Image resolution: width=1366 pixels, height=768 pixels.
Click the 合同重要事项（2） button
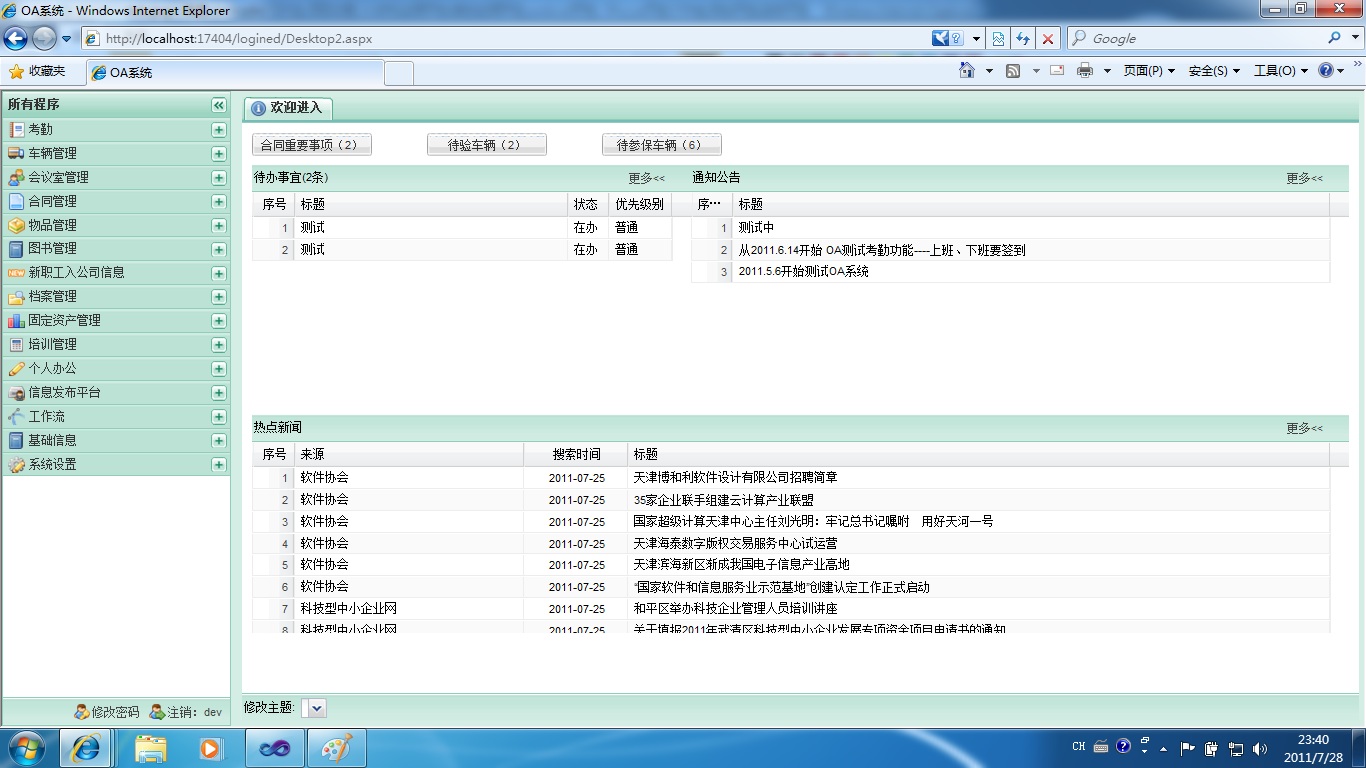(x=311, y=145)
